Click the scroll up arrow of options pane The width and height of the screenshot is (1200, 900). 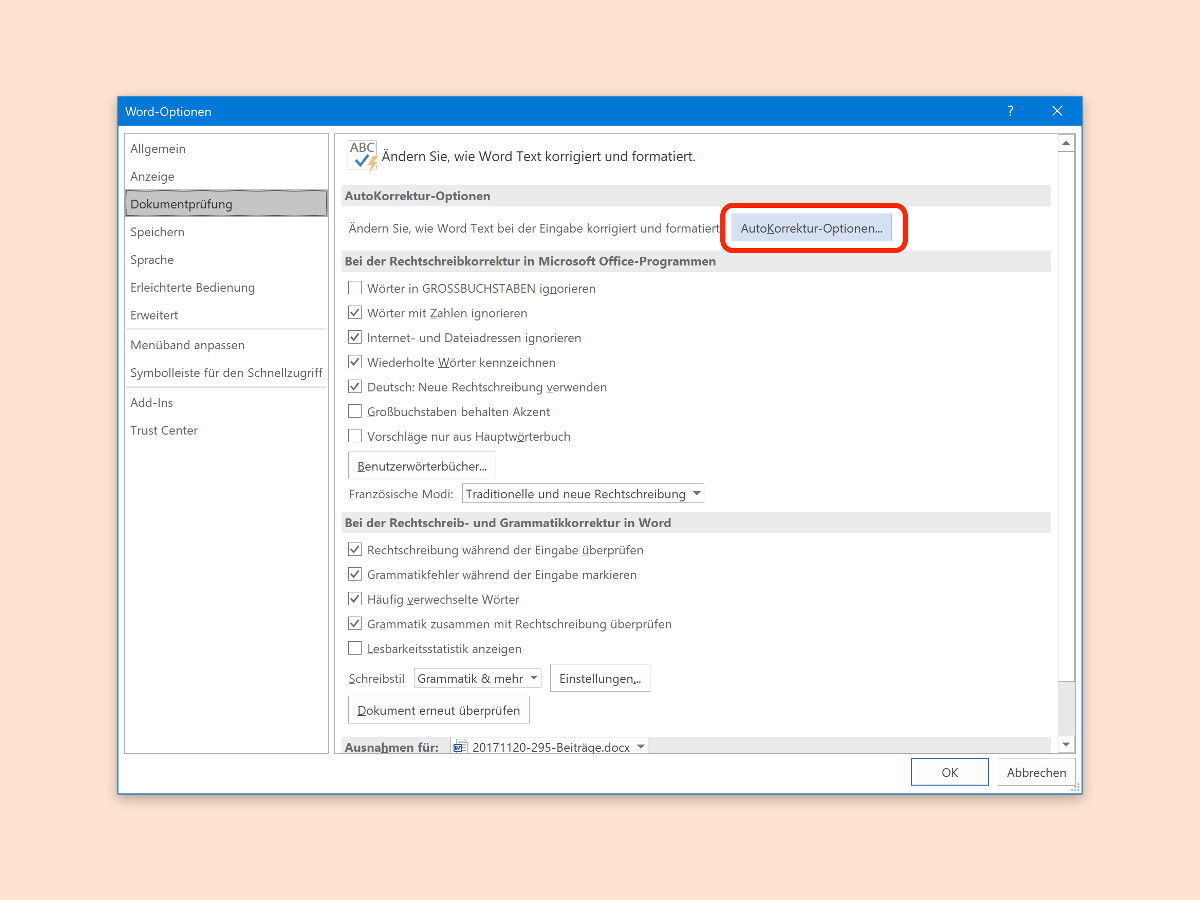coord(1066,144)
